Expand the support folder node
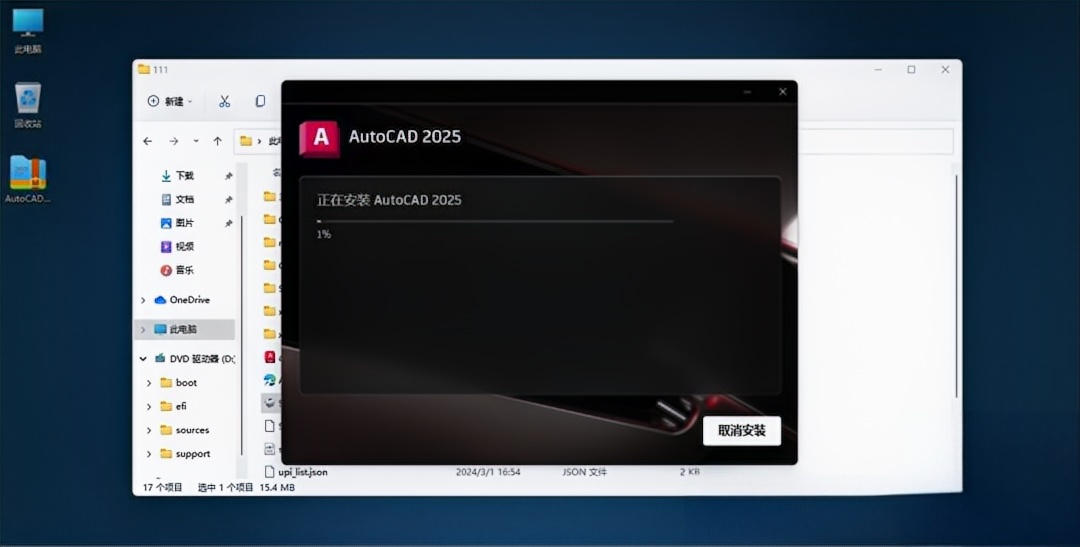 (x=149, y=454)
